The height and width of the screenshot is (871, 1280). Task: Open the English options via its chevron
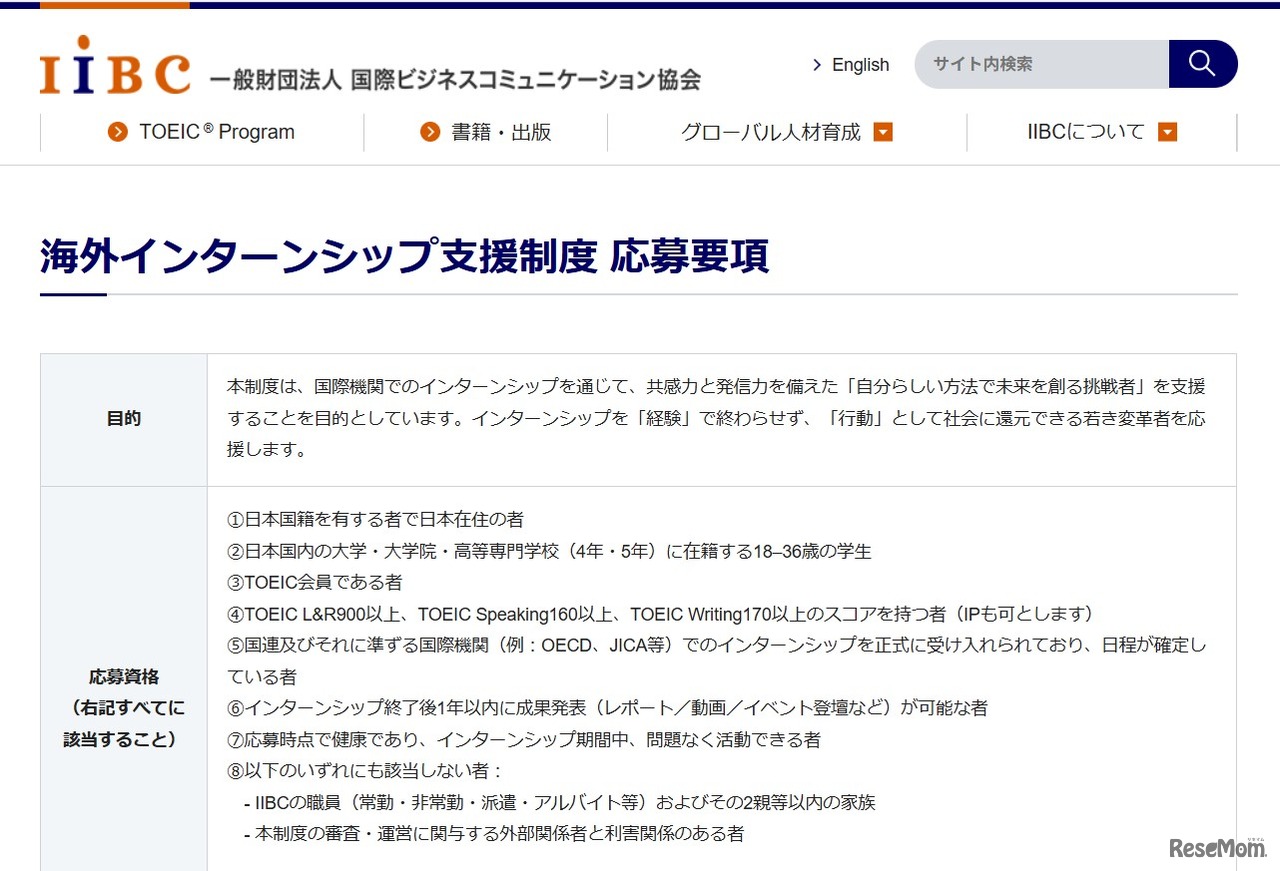coord(816,64)
